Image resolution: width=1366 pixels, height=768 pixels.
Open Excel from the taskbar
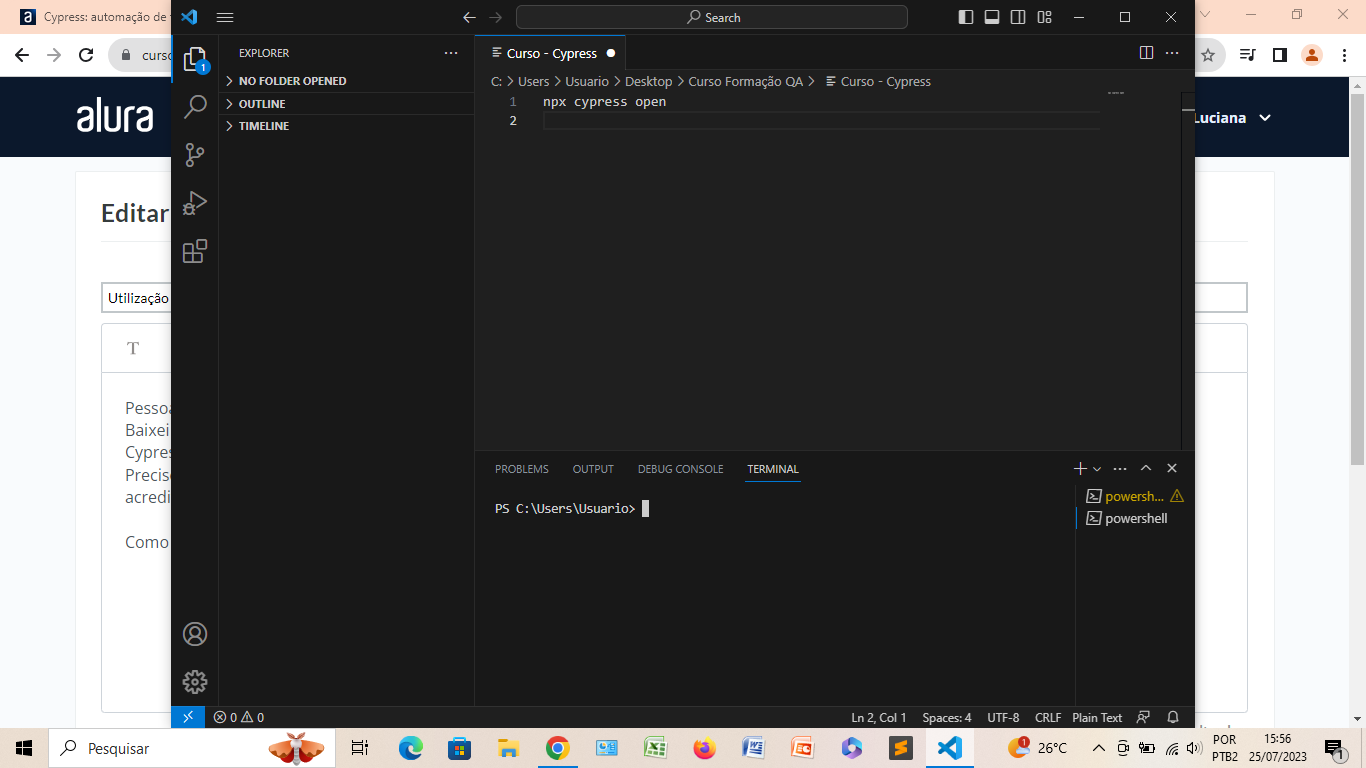(655, 748)
